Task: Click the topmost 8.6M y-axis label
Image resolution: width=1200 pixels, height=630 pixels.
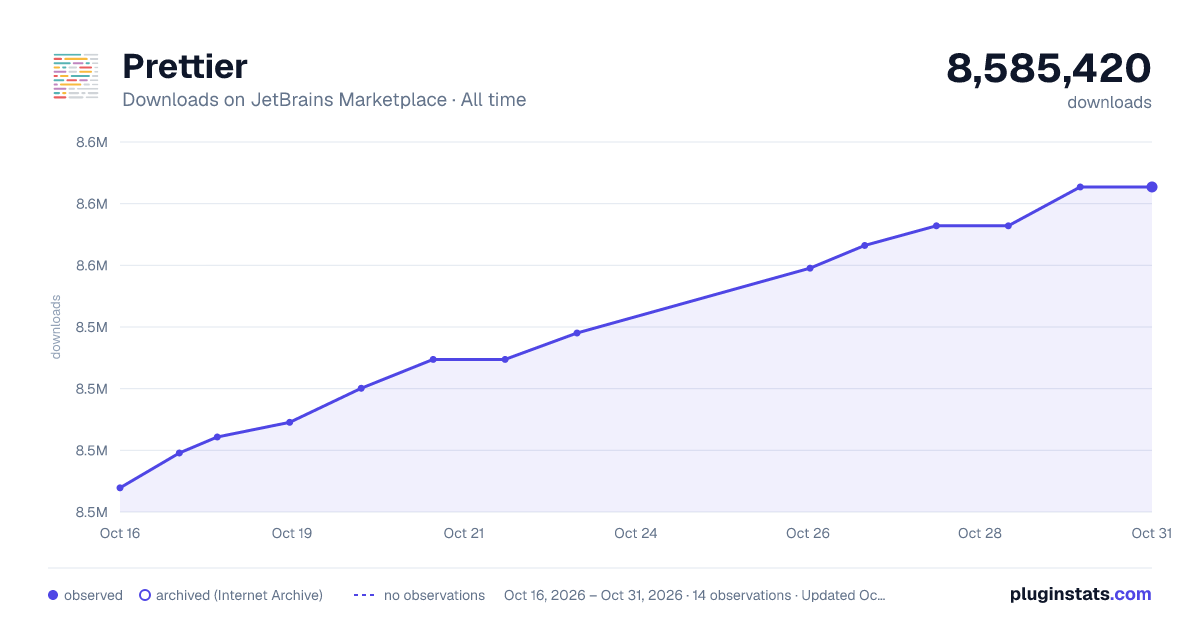Action: click(92, 142)
